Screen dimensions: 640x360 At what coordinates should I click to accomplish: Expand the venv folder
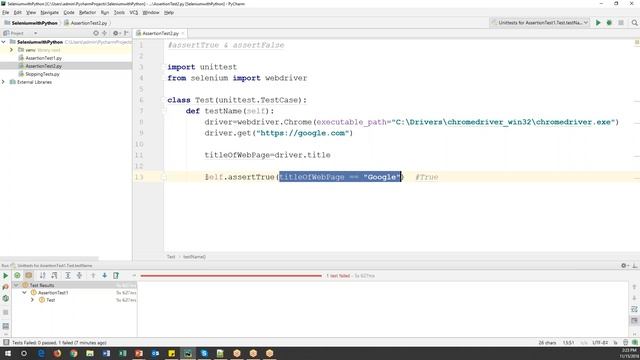11,50
